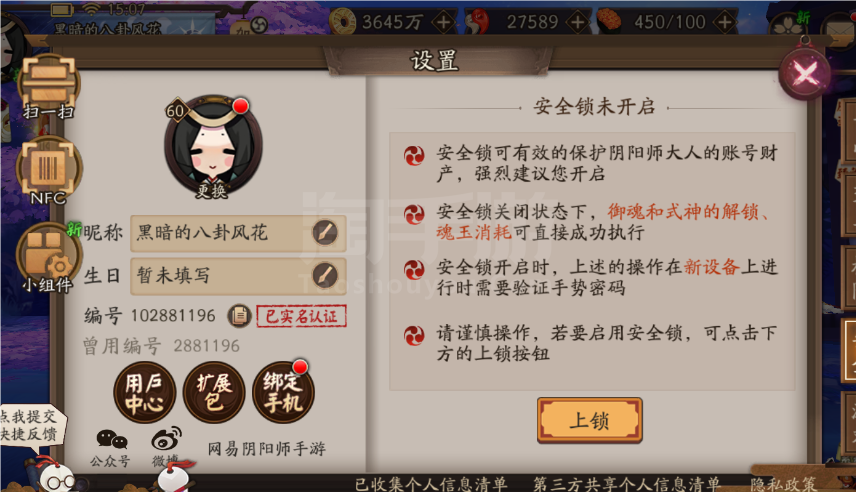Add gold coins with plus icon
The width and height of the screenshot is (856, 492).
(x=443, y=22)
